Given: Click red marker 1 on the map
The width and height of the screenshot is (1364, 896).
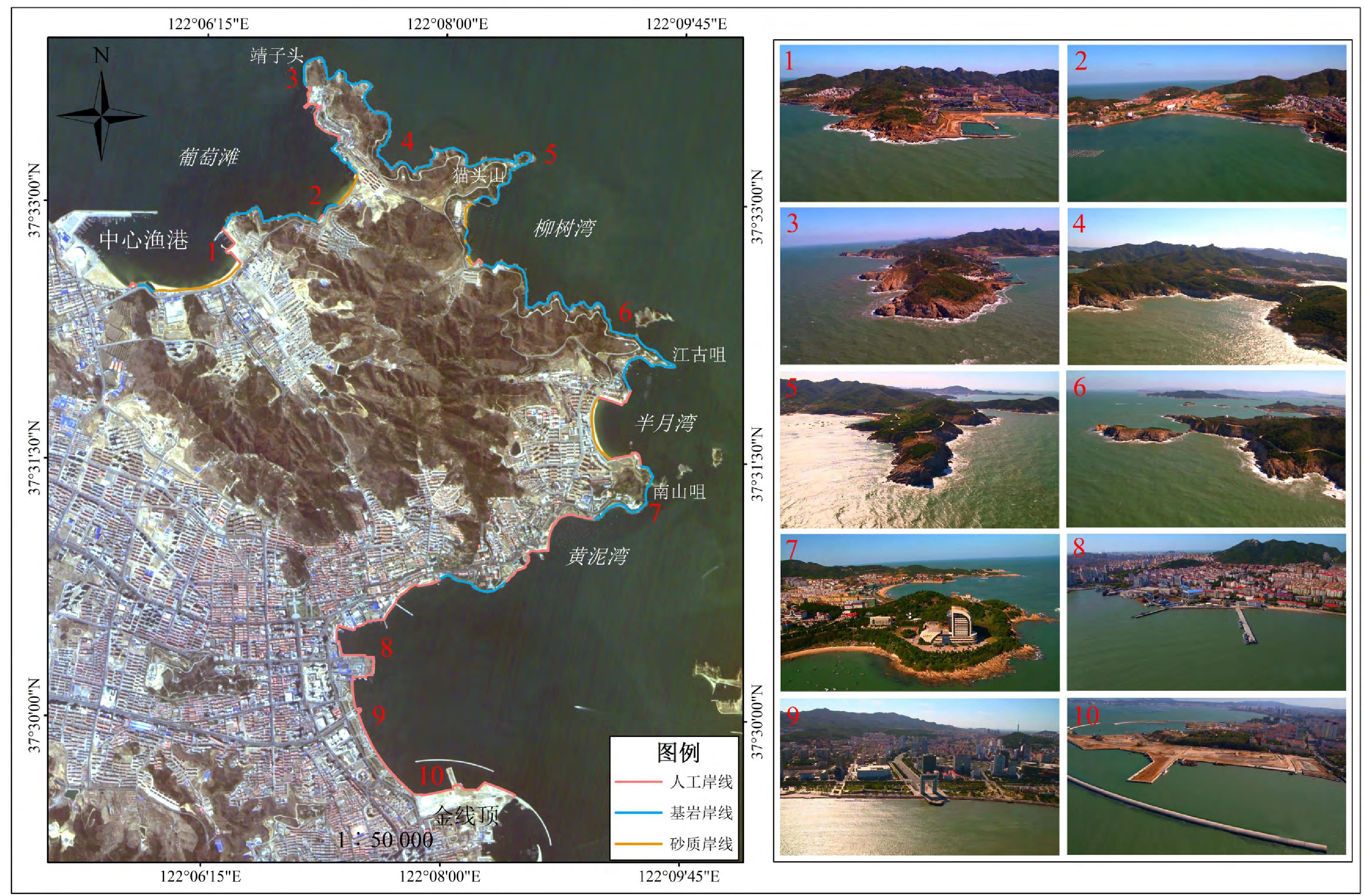Looking at the screenshot, I should click(x=212, y=252).
